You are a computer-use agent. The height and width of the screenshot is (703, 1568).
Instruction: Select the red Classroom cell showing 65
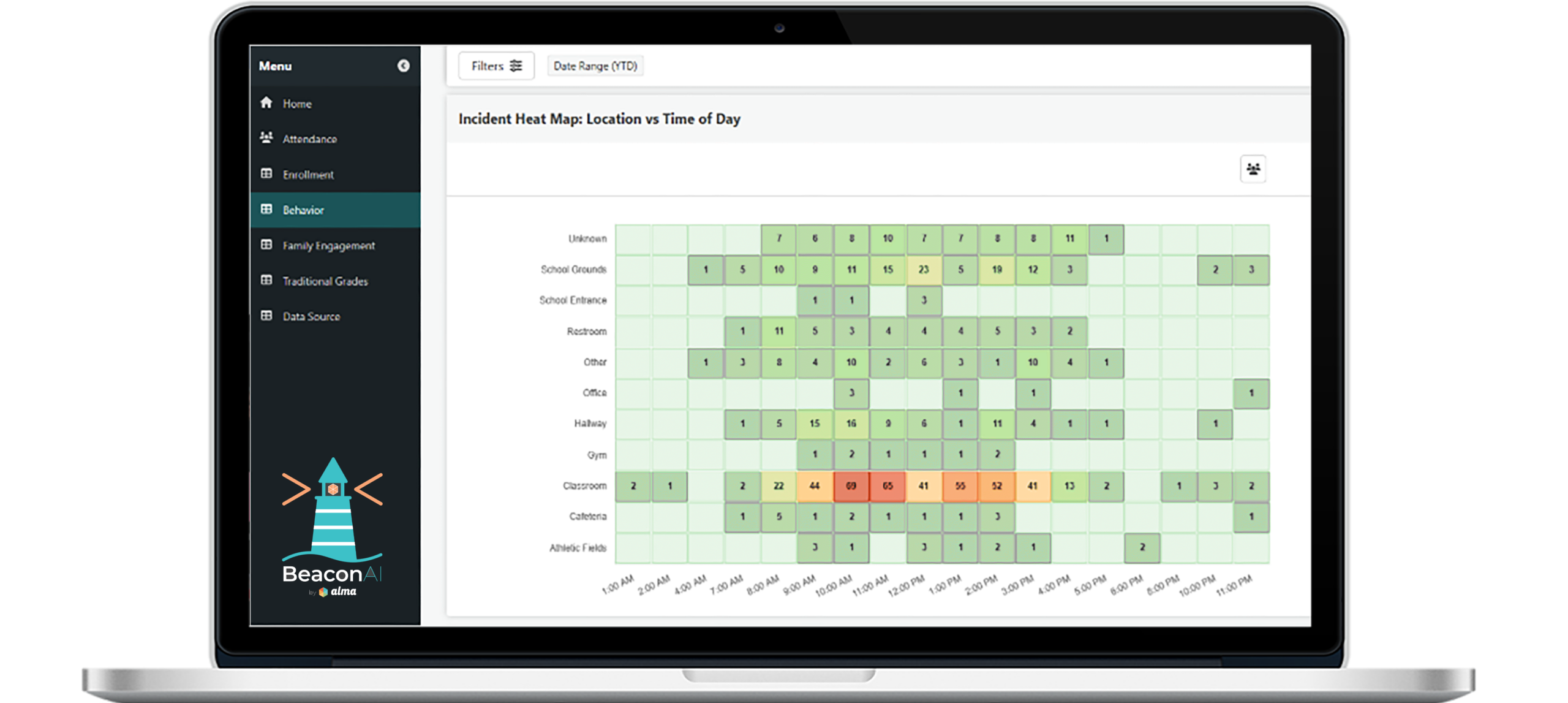pos(888,485)
